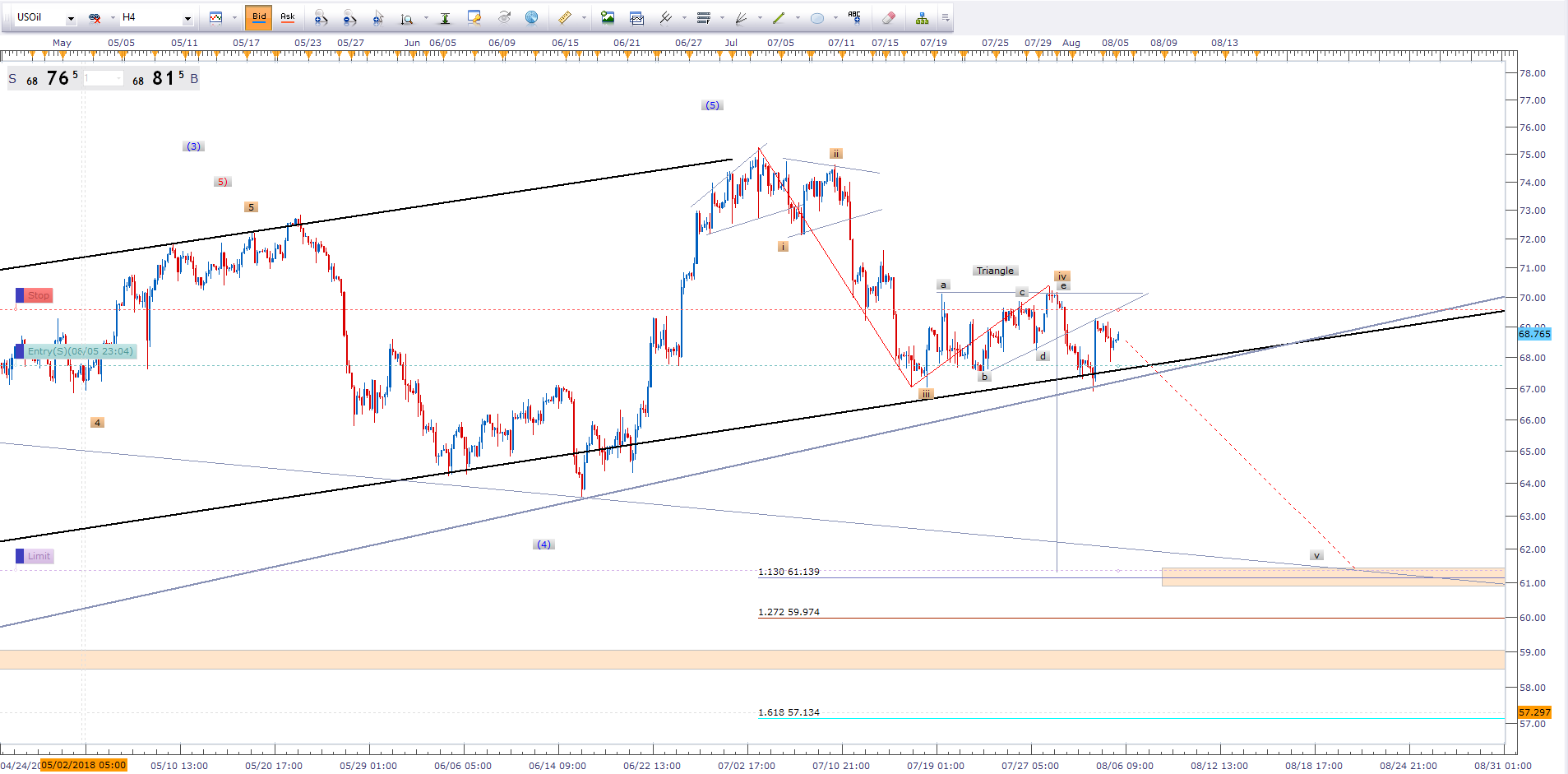1568x774 pixels.
Task: Select the ruler measurement tool
Action: point(564,17)
